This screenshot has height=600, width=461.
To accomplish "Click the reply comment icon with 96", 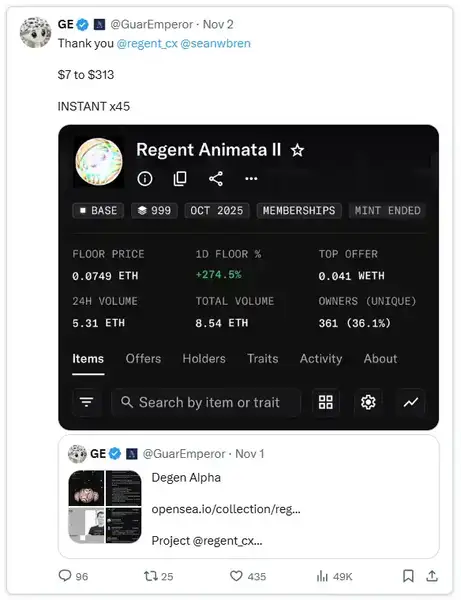I will 65,576.
